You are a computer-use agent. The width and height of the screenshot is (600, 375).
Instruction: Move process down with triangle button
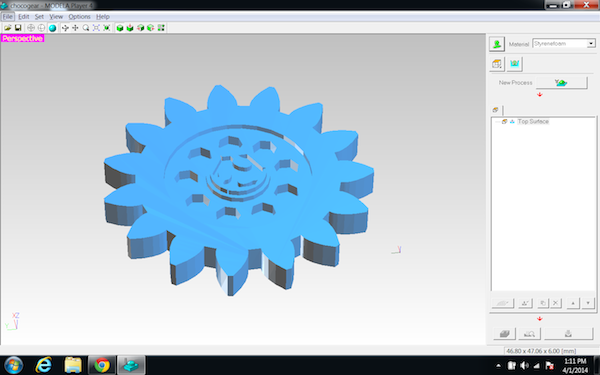click(x=588, y=303)
